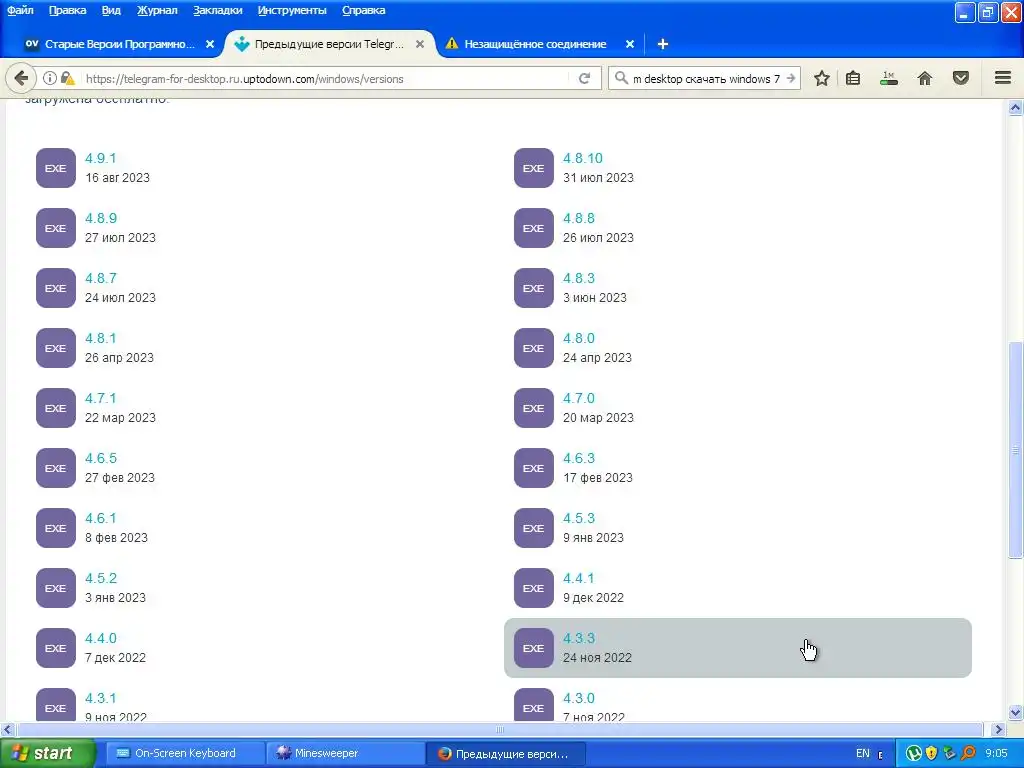The height and width of the screenshot is (768, 1024).
Task: Open version 4.6.5 link
Action: coord(101,458)
